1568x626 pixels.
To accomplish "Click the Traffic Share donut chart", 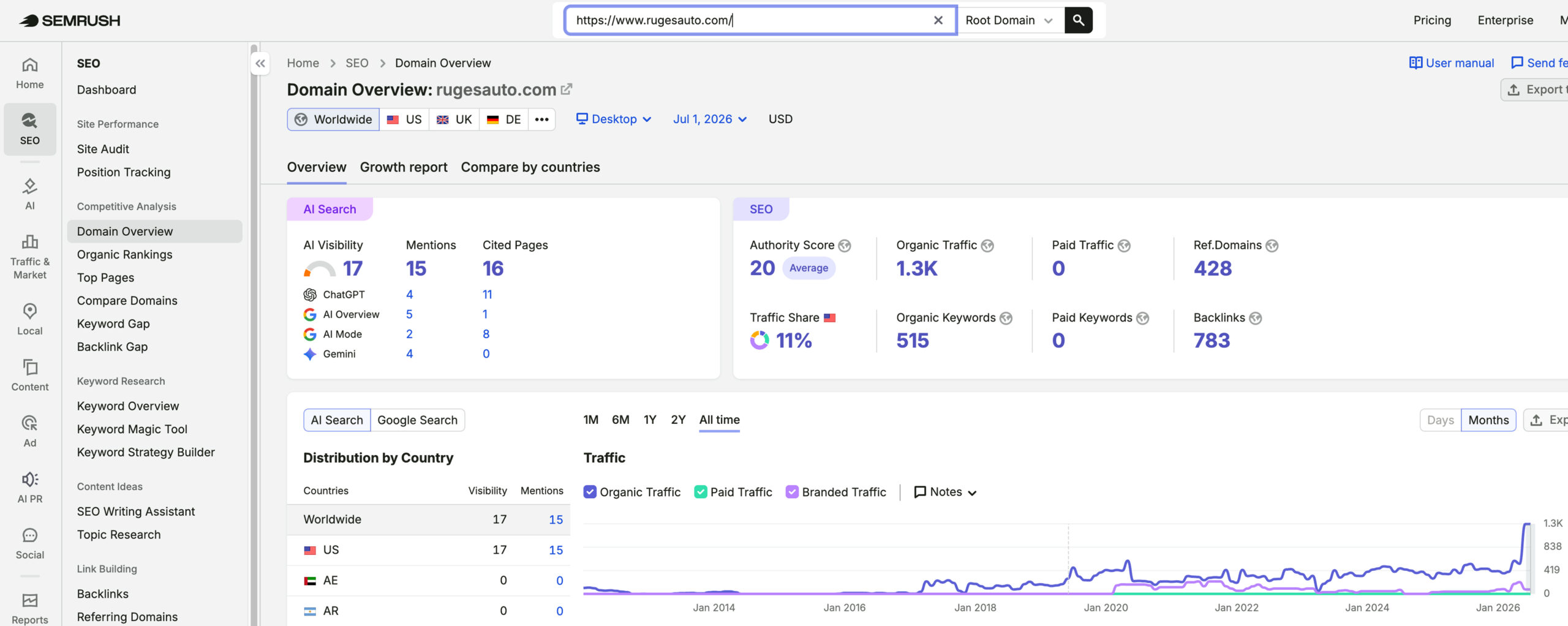I will click(759, 340).
